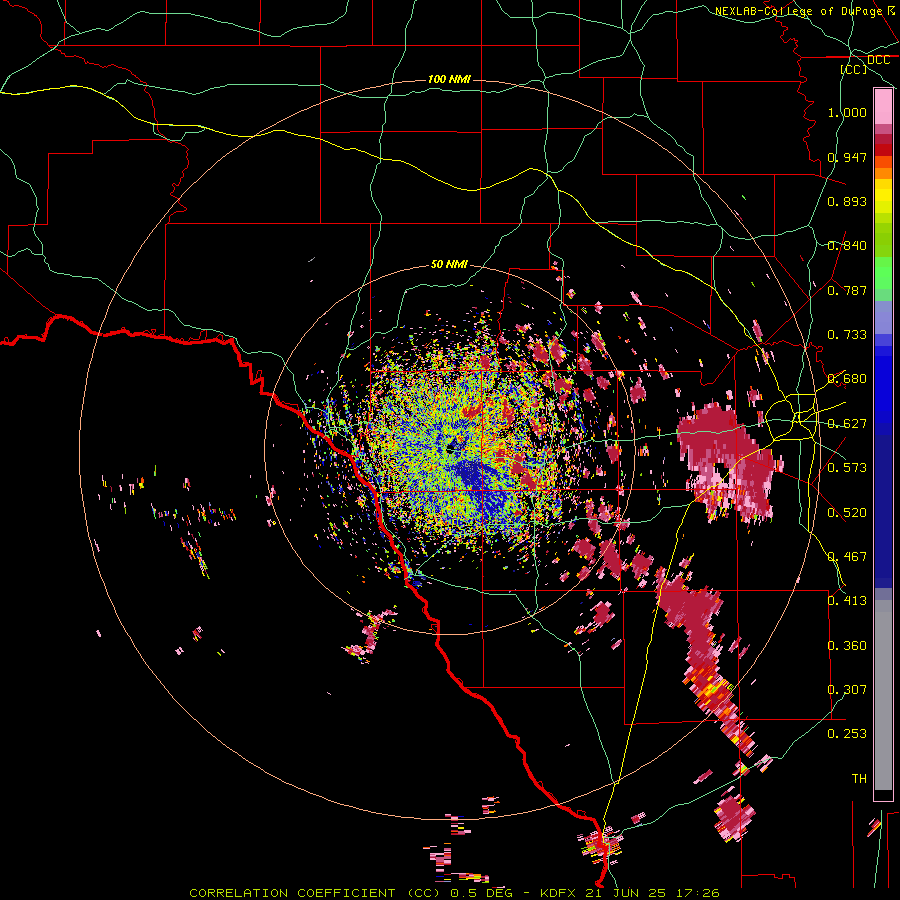Screen dimensions: 900x900
Task: Select the 1.000 value on the color scale
Action: tap(847, 112)
